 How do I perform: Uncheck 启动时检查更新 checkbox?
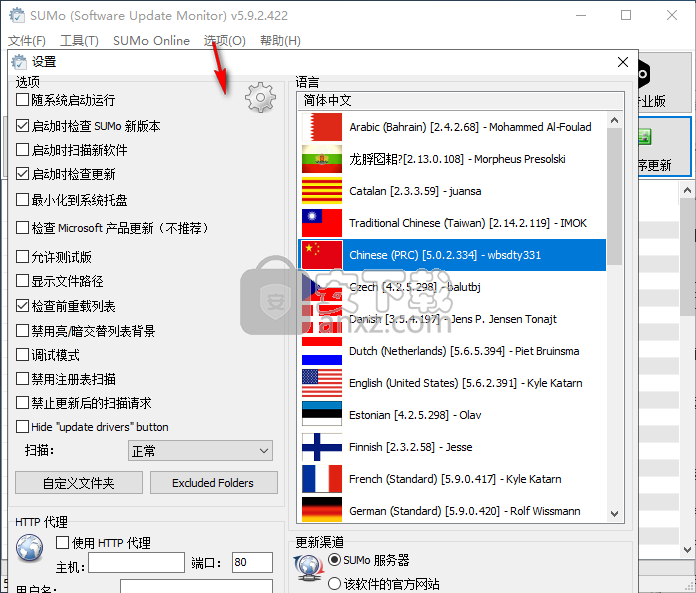tap(22, 174)
